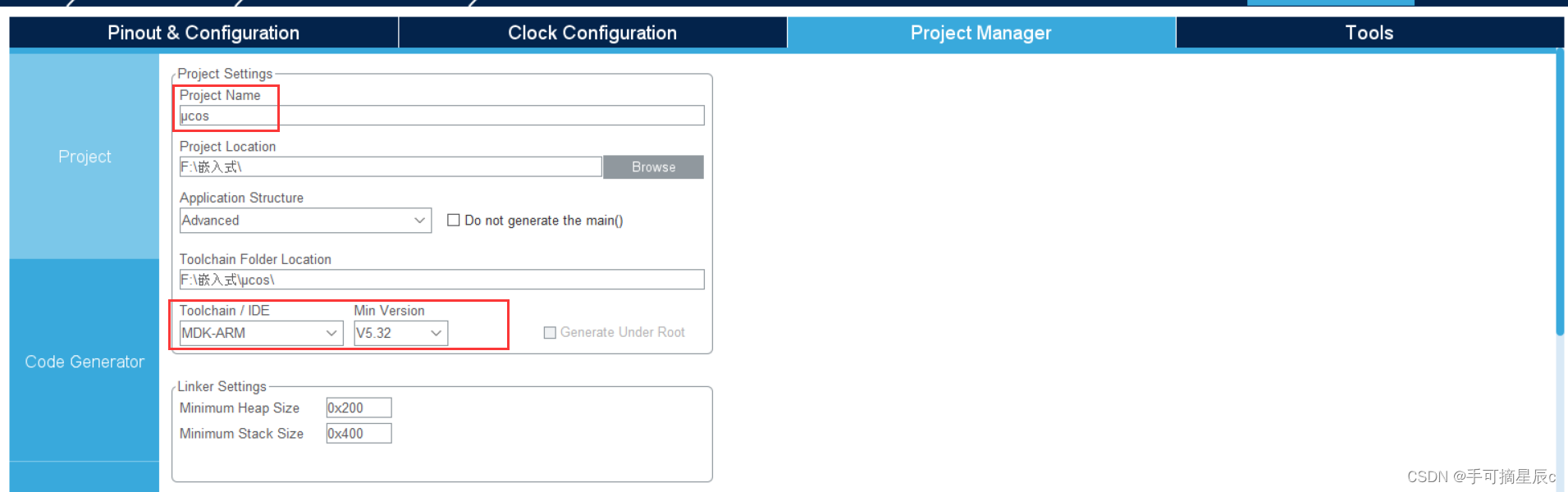Open the Application Structure dropdown
Image resolution: width=1568 pixels, height=492 pixels.
pyautogui.click(x=305, y=221)
